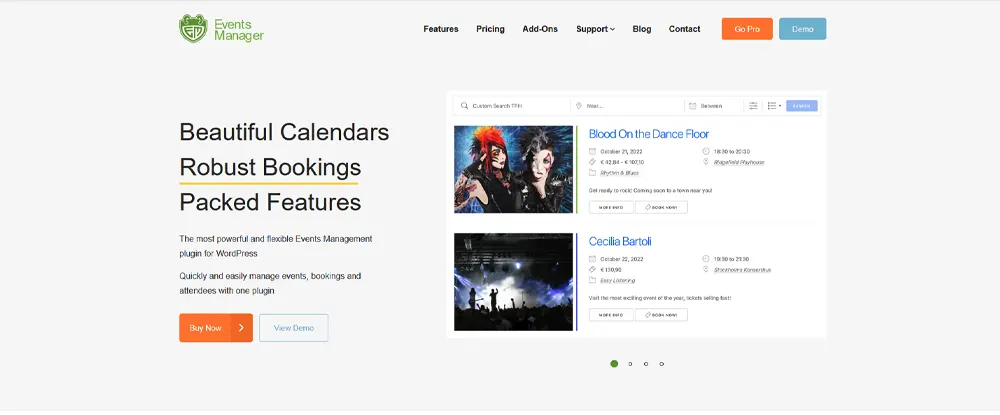Open the advanced filter sliders icon

pyautogui.click(x=753, y=106)
